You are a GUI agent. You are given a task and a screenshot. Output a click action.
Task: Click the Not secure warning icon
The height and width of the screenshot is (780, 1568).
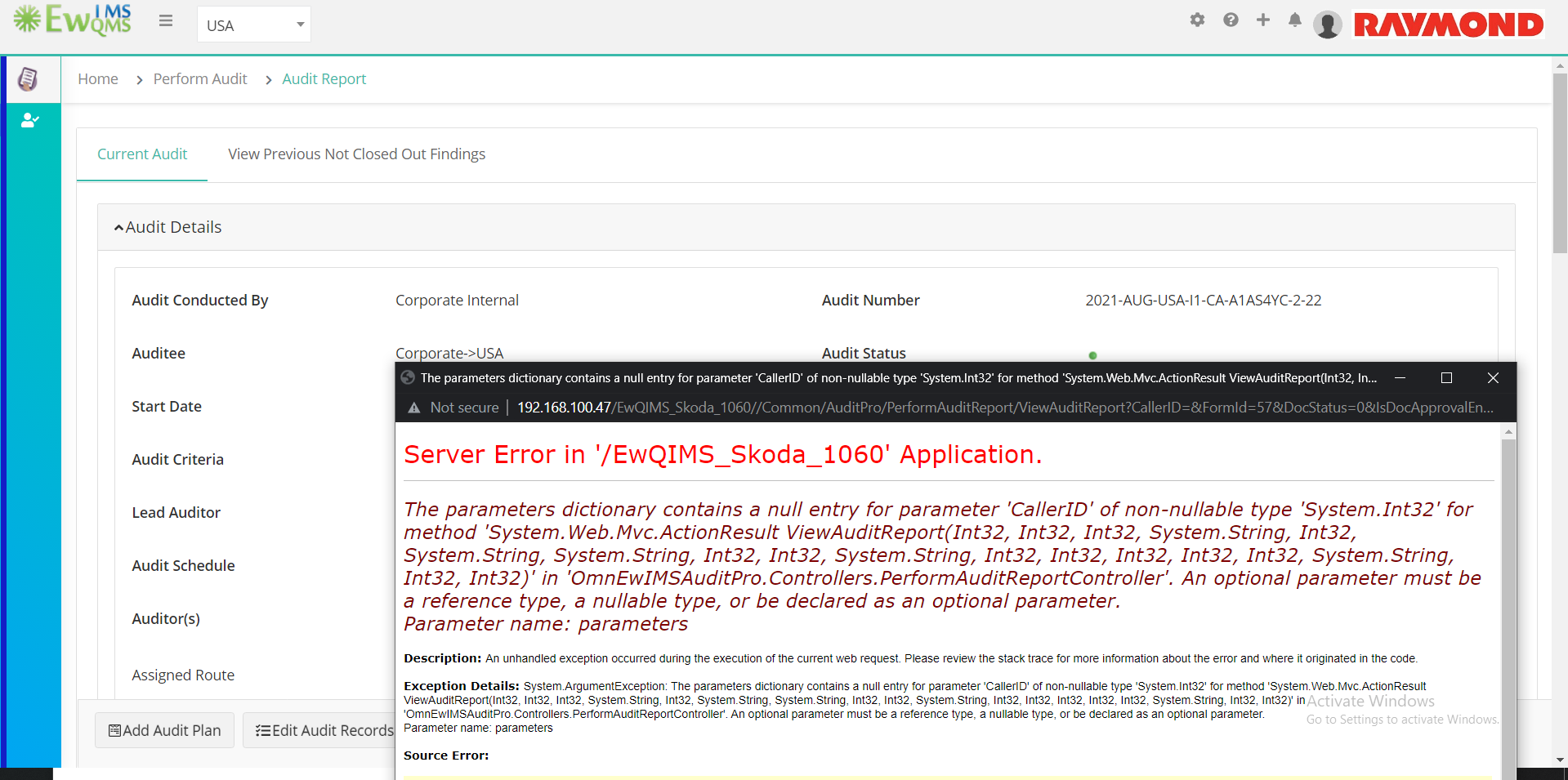414,408
